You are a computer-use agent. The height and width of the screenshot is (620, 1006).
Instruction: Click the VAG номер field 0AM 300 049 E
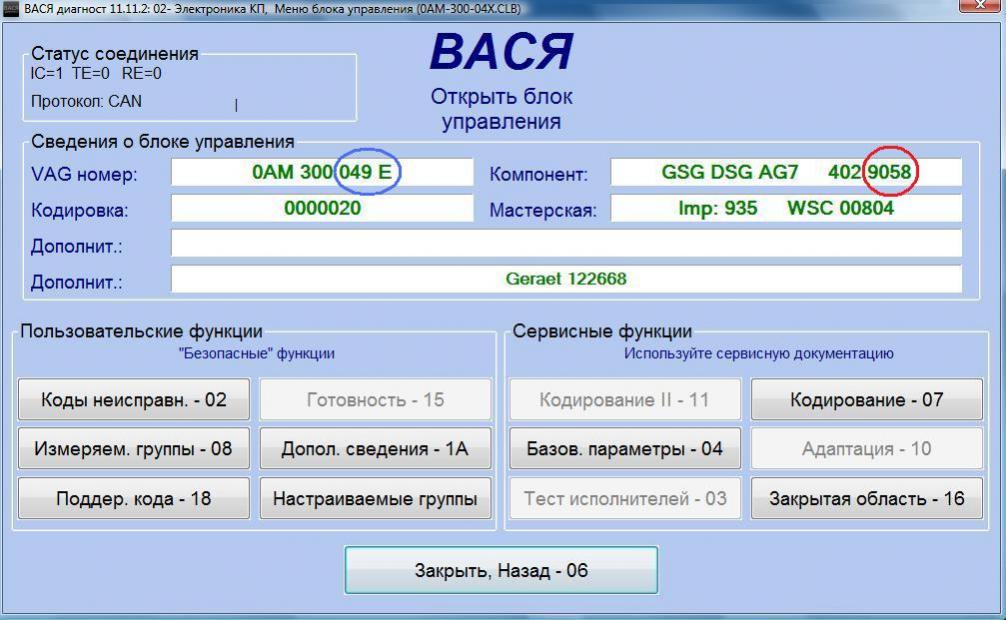tap(322, 172)
